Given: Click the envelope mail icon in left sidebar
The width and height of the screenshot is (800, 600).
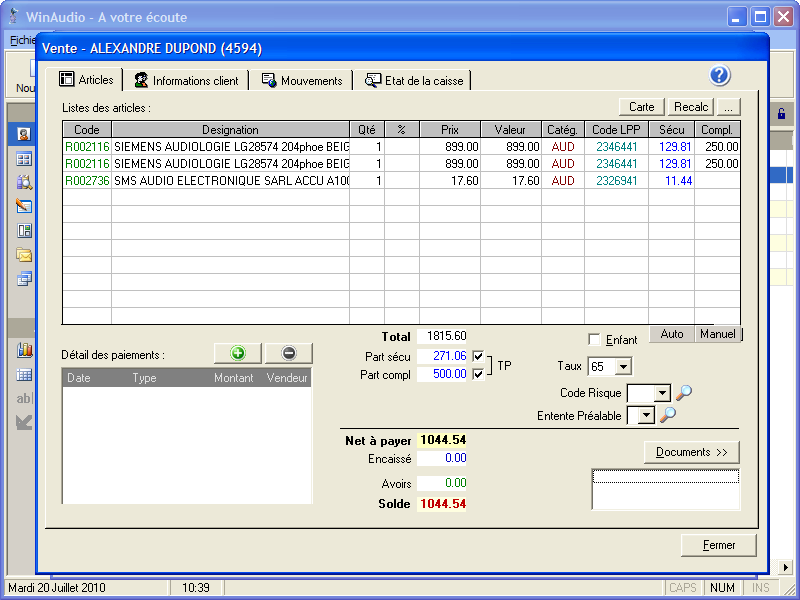Looking at the screenshot, I should click(24, 254).
